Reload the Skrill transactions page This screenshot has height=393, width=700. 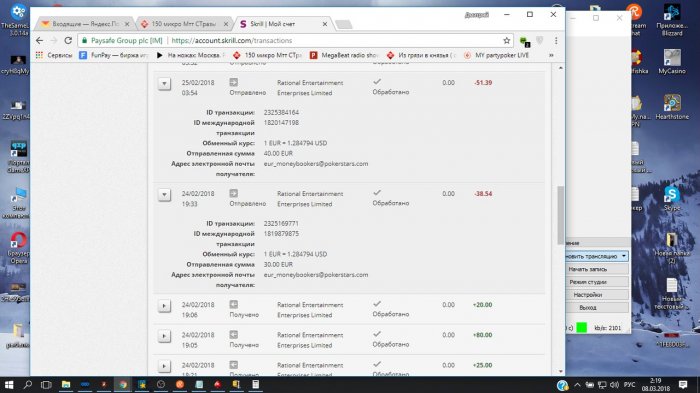point(68,41)
